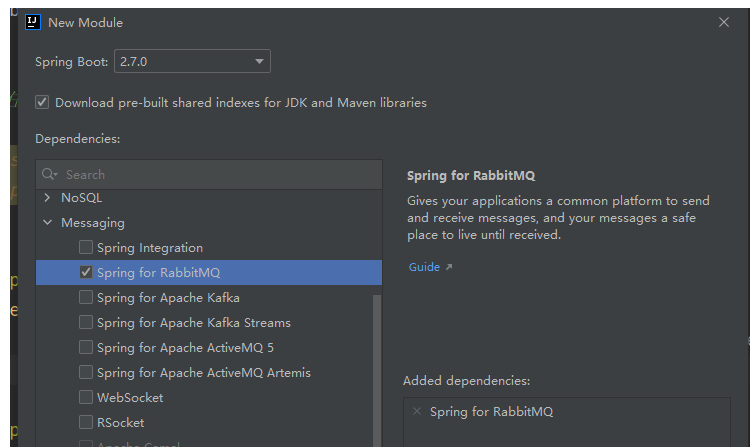The height and width of the screenshot is (447, 750).
Task: Click the IntelliJ IDEA logo icon
Action: [x=33, y=22]
